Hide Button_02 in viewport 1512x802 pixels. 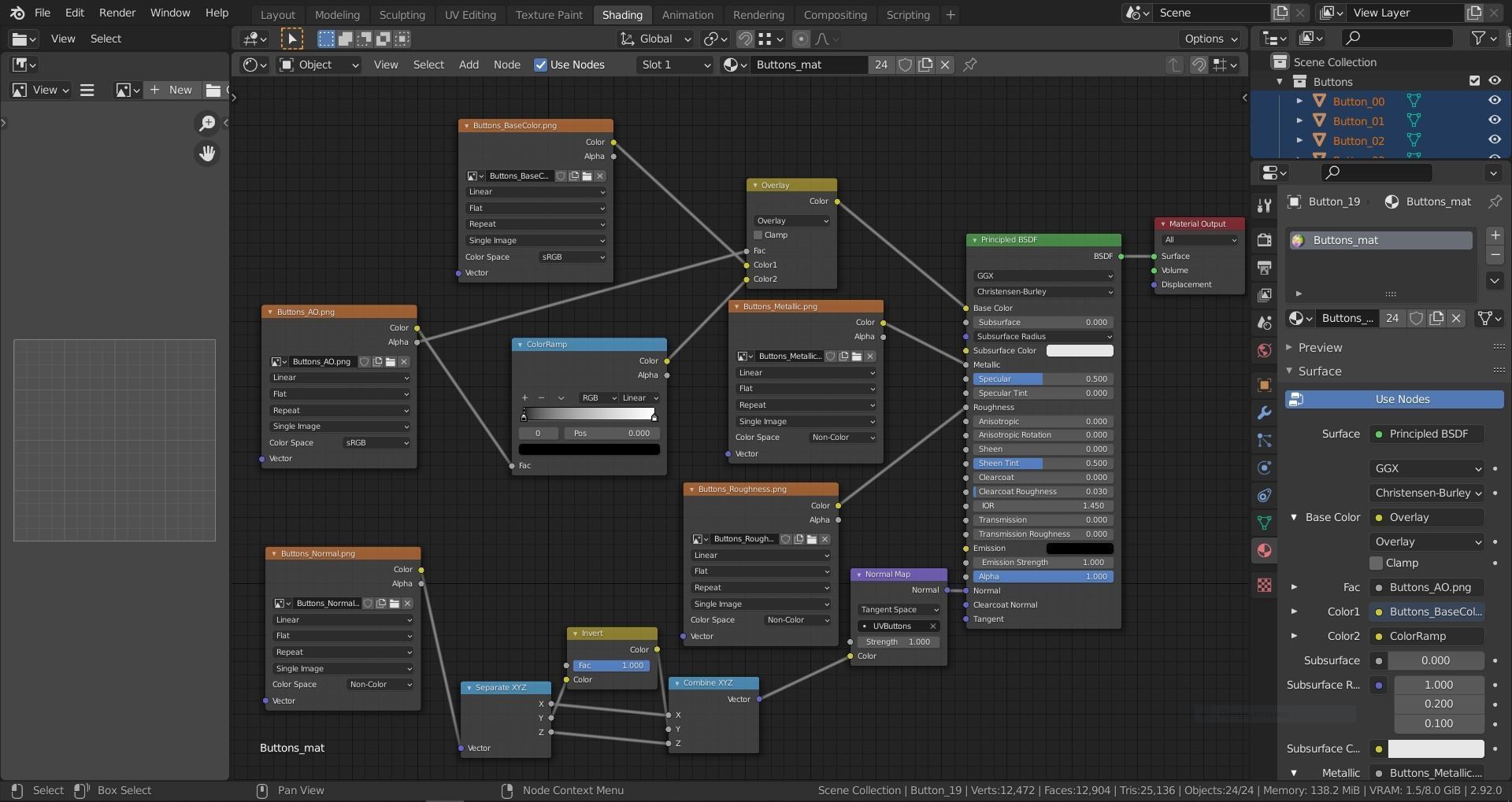[1494, 139]
